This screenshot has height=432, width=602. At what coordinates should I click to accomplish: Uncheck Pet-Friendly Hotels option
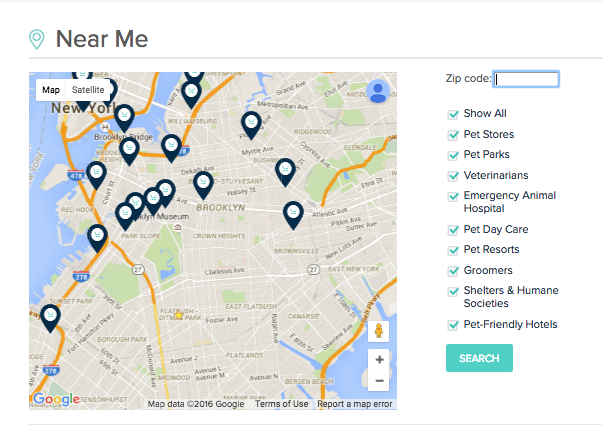point(454,325)
